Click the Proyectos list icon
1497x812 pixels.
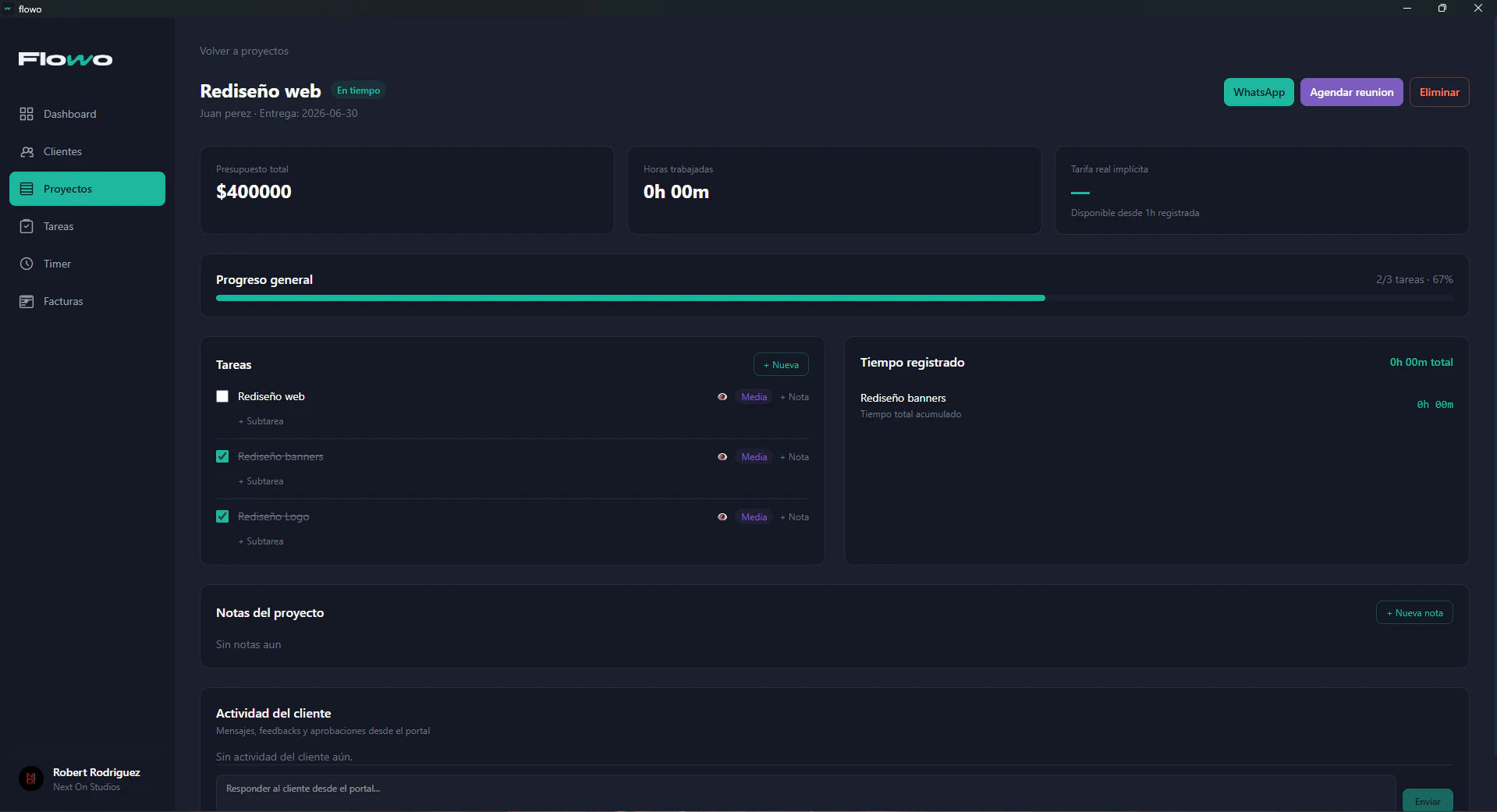[27, 189]
